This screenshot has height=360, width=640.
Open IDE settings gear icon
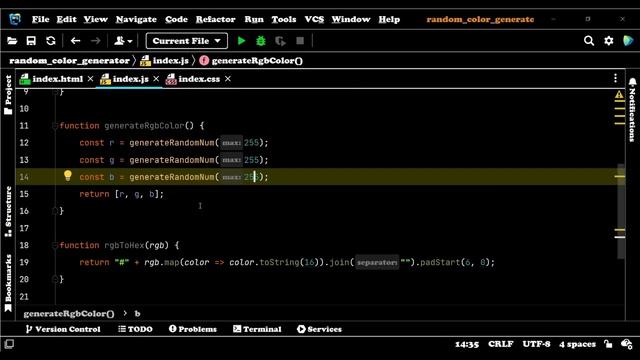click(609, 40)
